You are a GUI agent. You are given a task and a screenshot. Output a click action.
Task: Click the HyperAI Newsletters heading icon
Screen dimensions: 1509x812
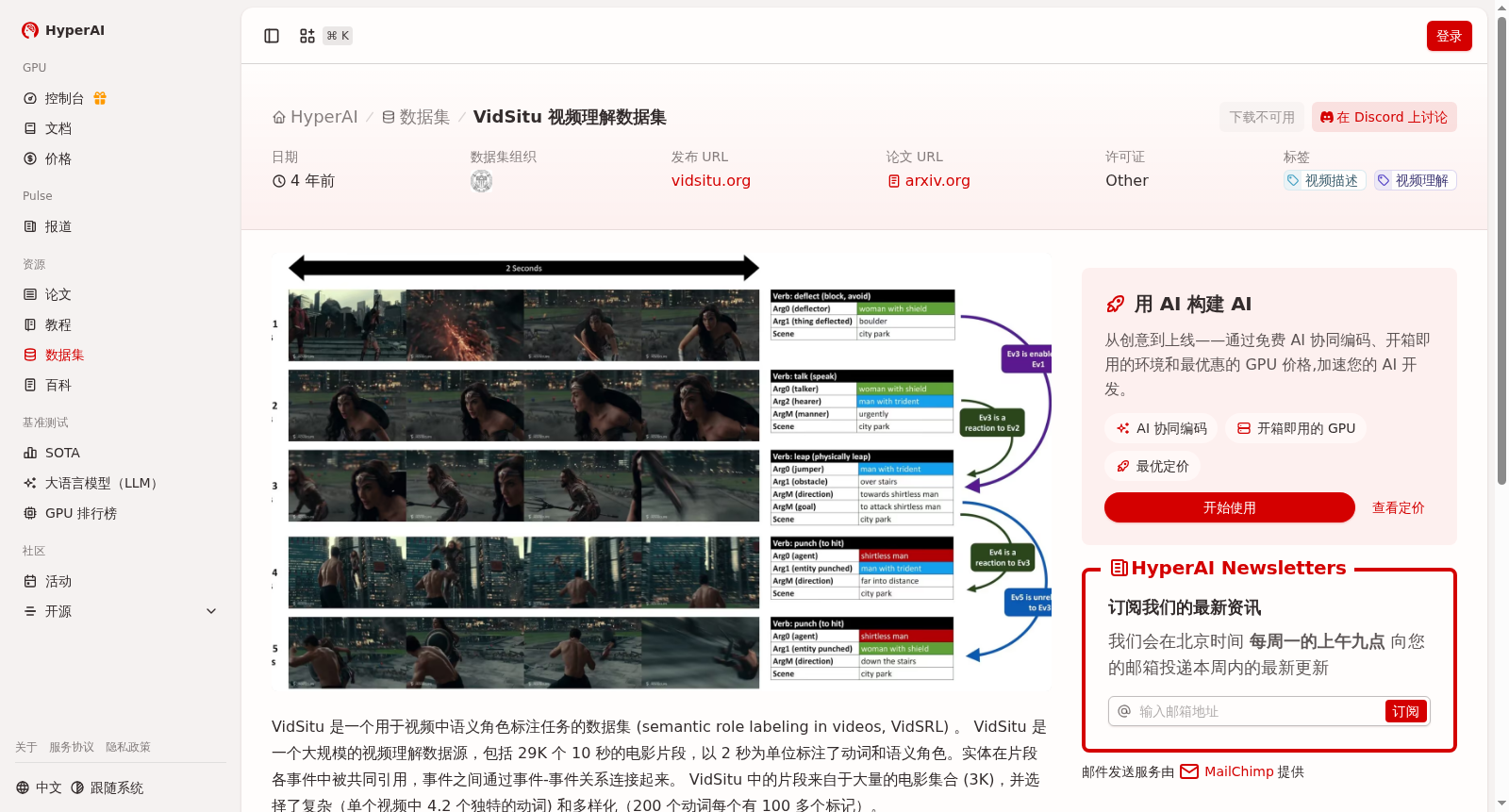[x=1119, y=568]
